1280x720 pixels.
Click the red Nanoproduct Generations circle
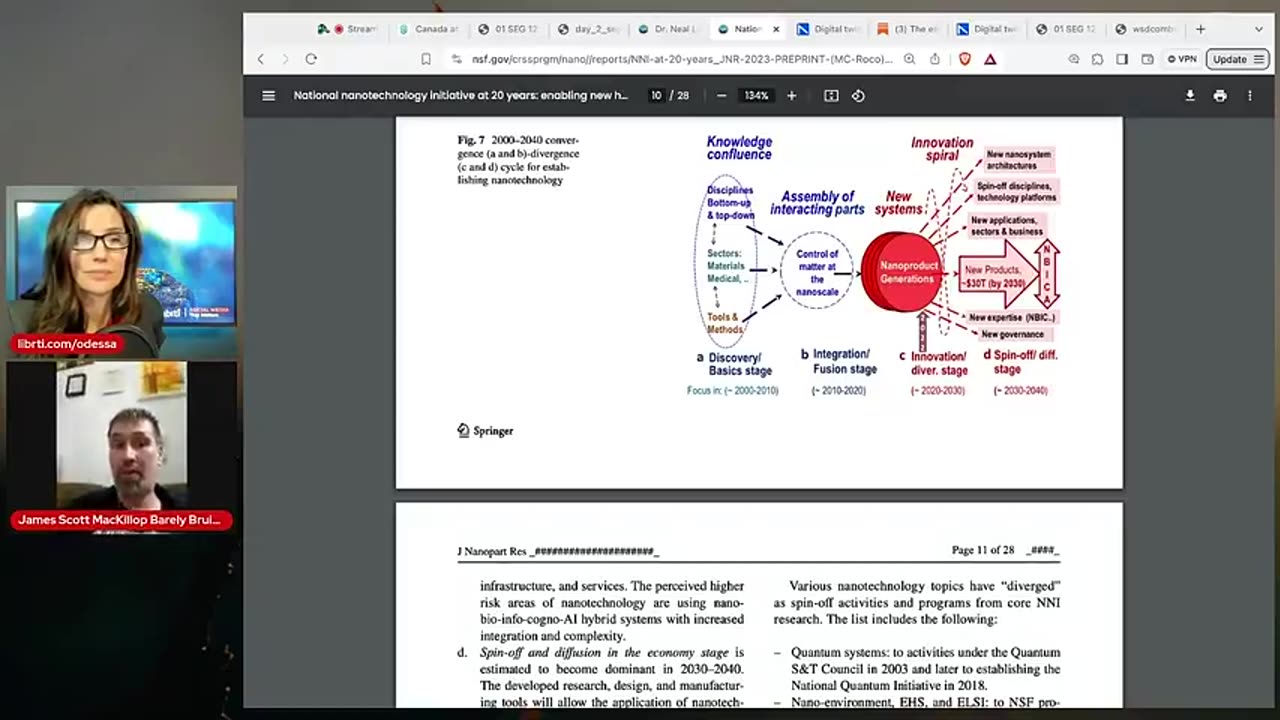click(902, 272)
